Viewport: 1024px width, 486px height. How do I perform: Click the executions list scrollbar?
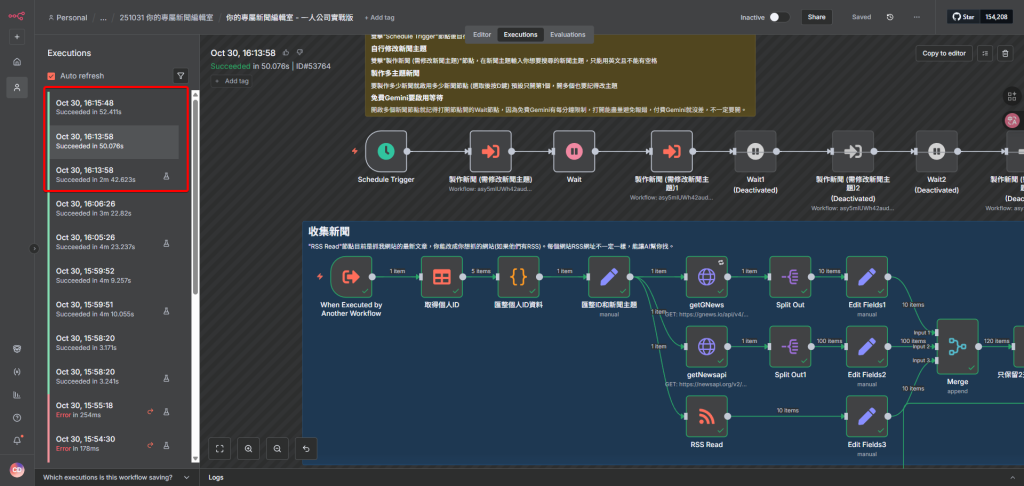[195, 196]
